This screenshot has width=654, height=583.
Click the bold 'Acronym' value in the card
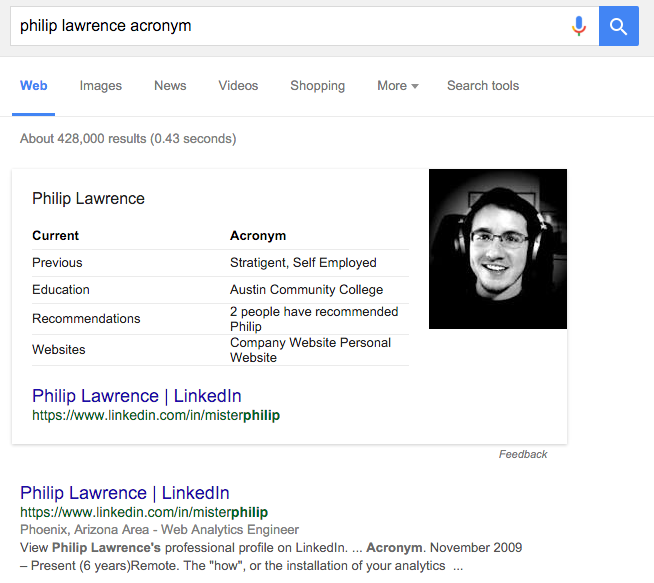[x=258, y=236]
